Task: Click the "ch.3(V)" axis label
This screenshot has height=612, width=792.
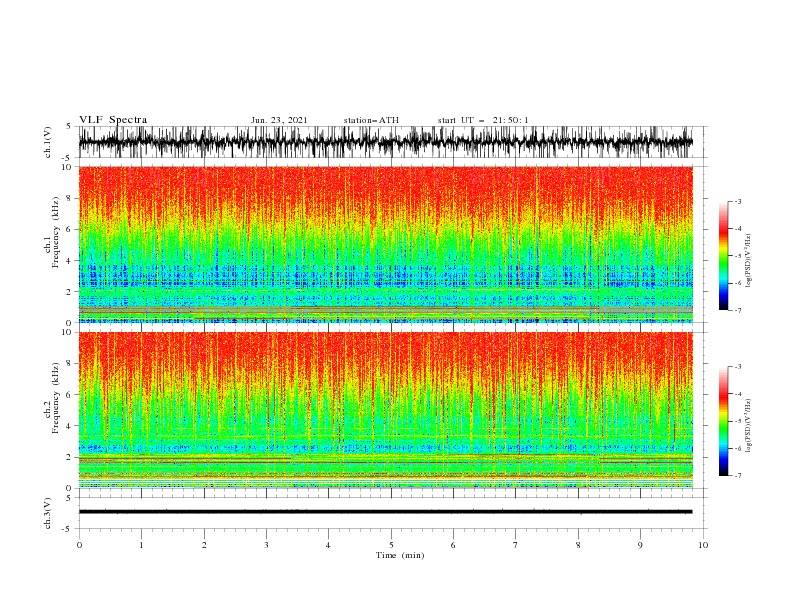Action: click(48, 513)
